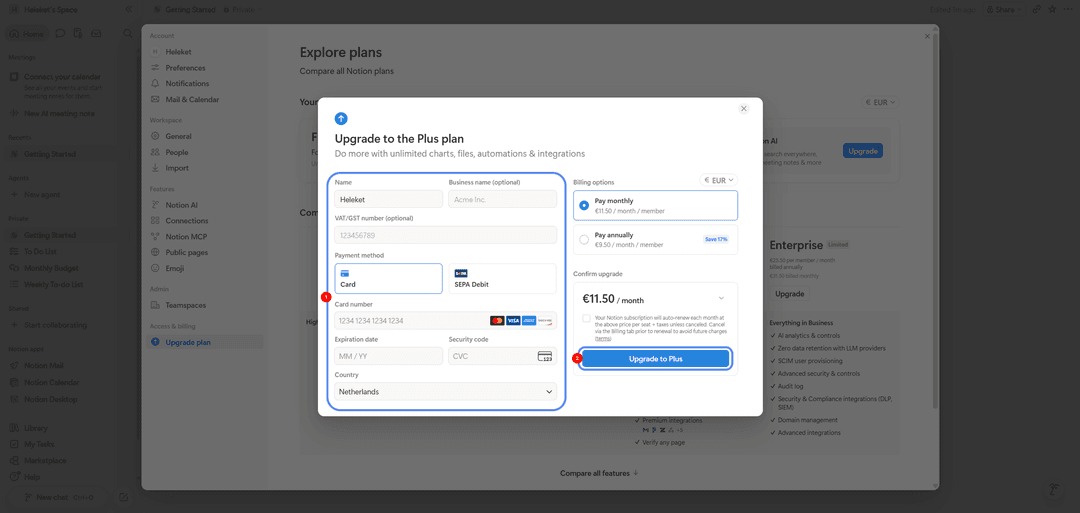Favorite the page with the star icon
The width and height of the screenshot is (1080, 513).
(x=1052, y=10)
